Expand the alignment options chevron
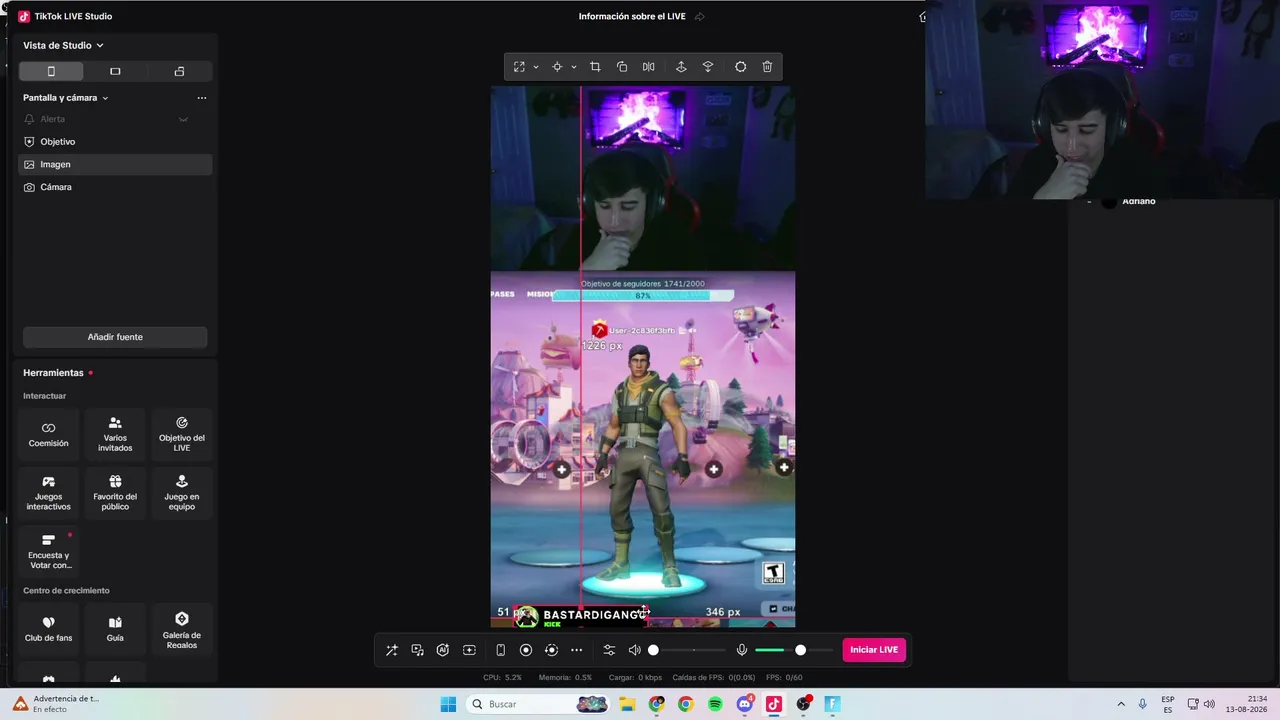The height and width of the screenshot is (720, 1280). tap(574, 67)
